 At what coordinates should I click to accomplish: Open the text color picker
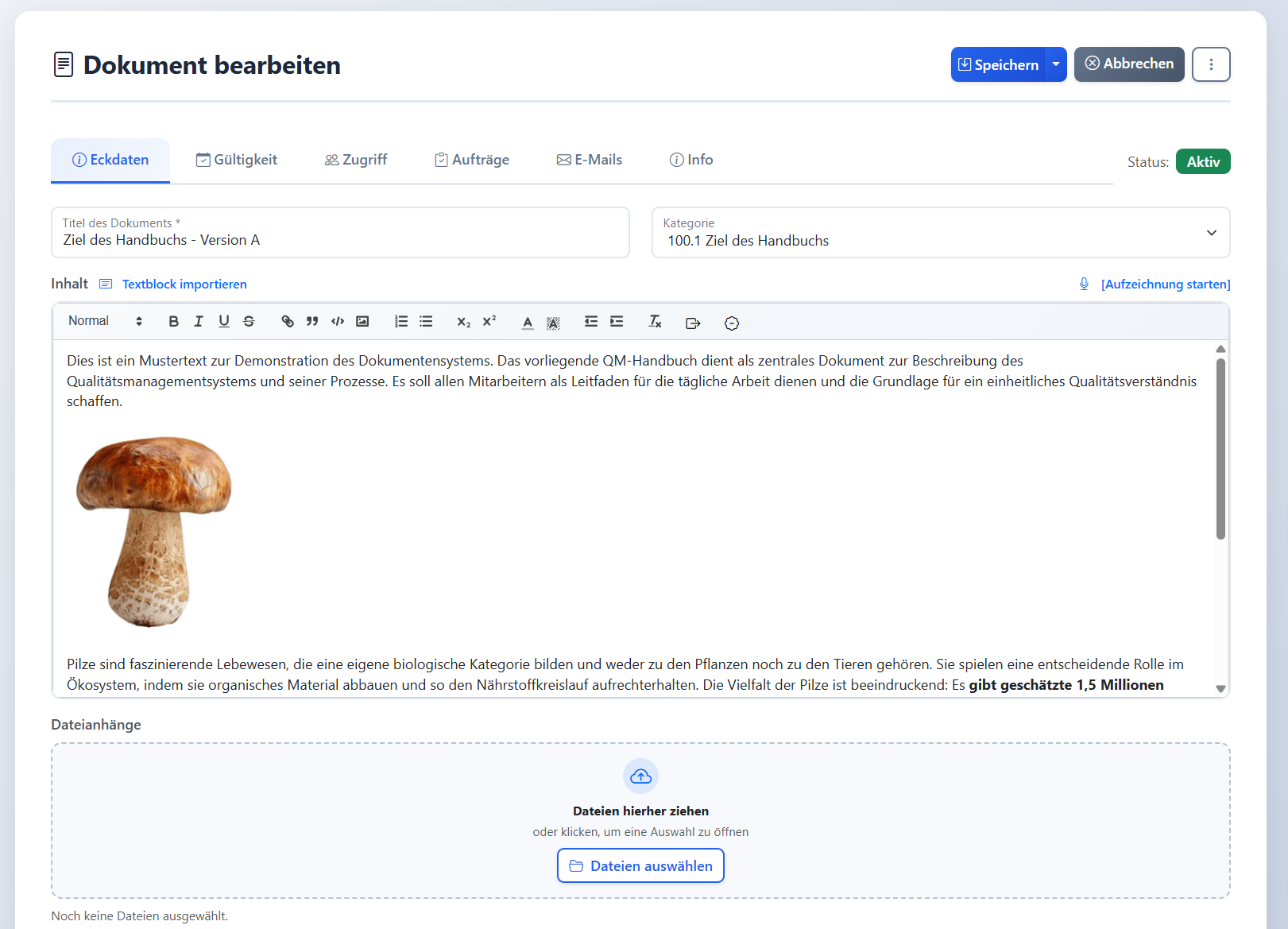(527, 321)
